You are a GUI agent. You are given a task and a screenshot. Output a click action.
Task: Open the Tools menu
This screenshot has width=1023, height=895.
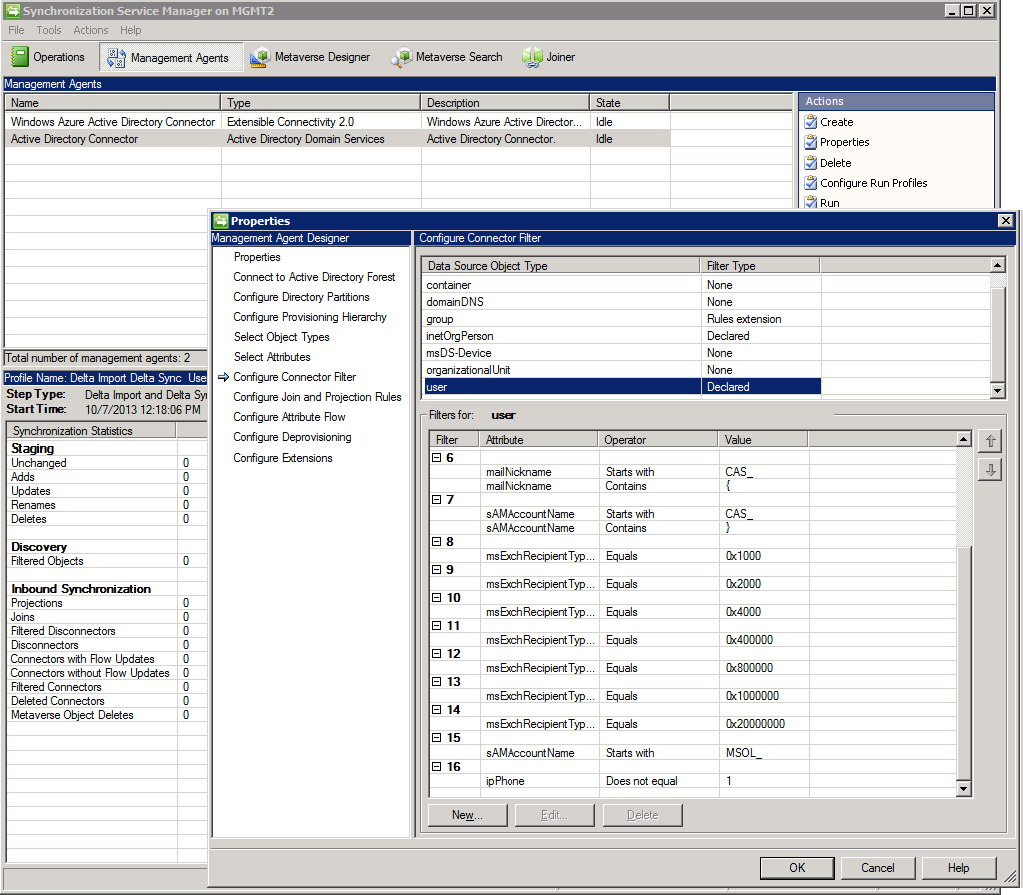coord(48,30)
